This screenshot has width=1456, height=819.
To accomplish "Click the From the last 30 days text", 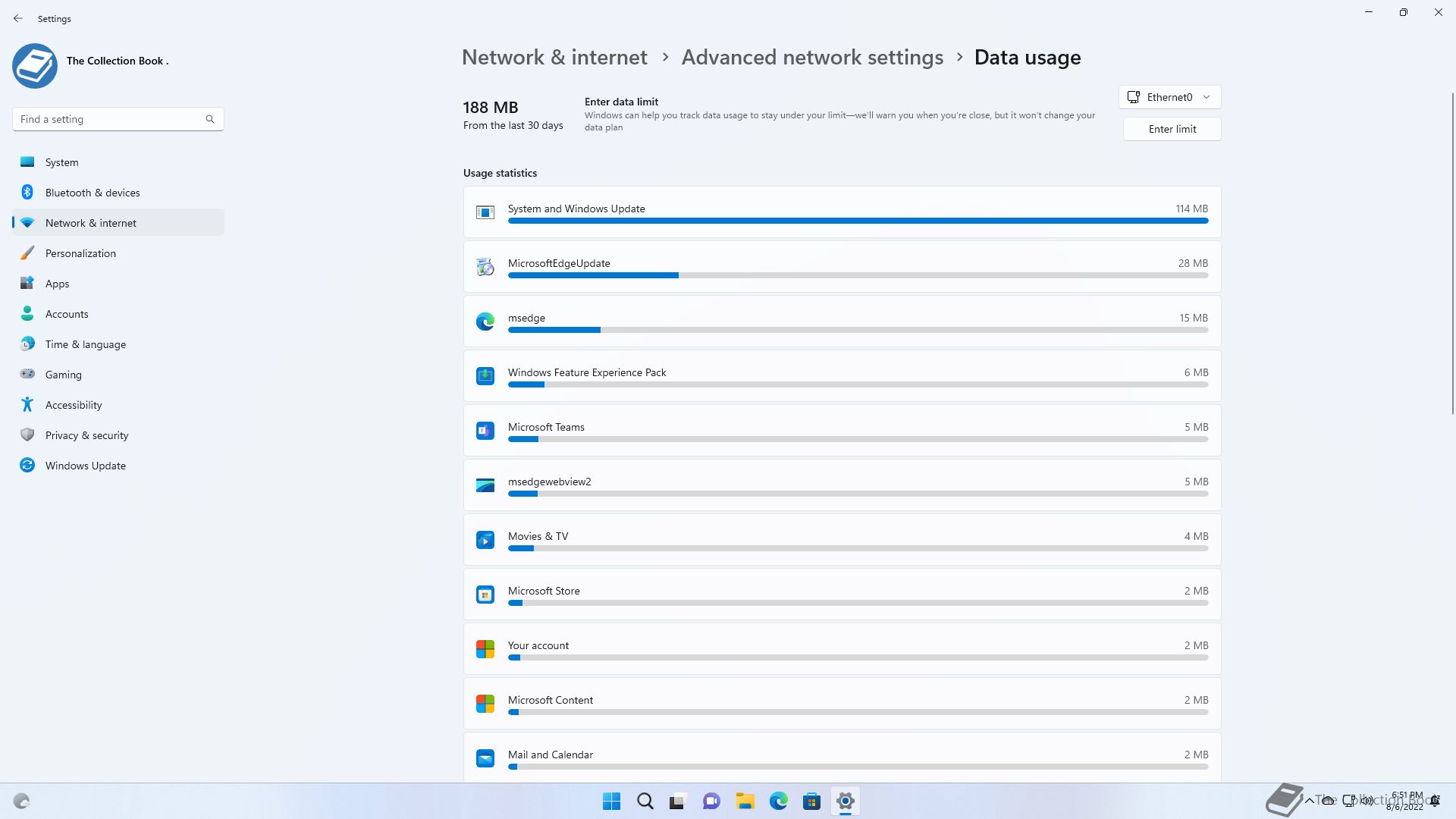I will [513, 125].
